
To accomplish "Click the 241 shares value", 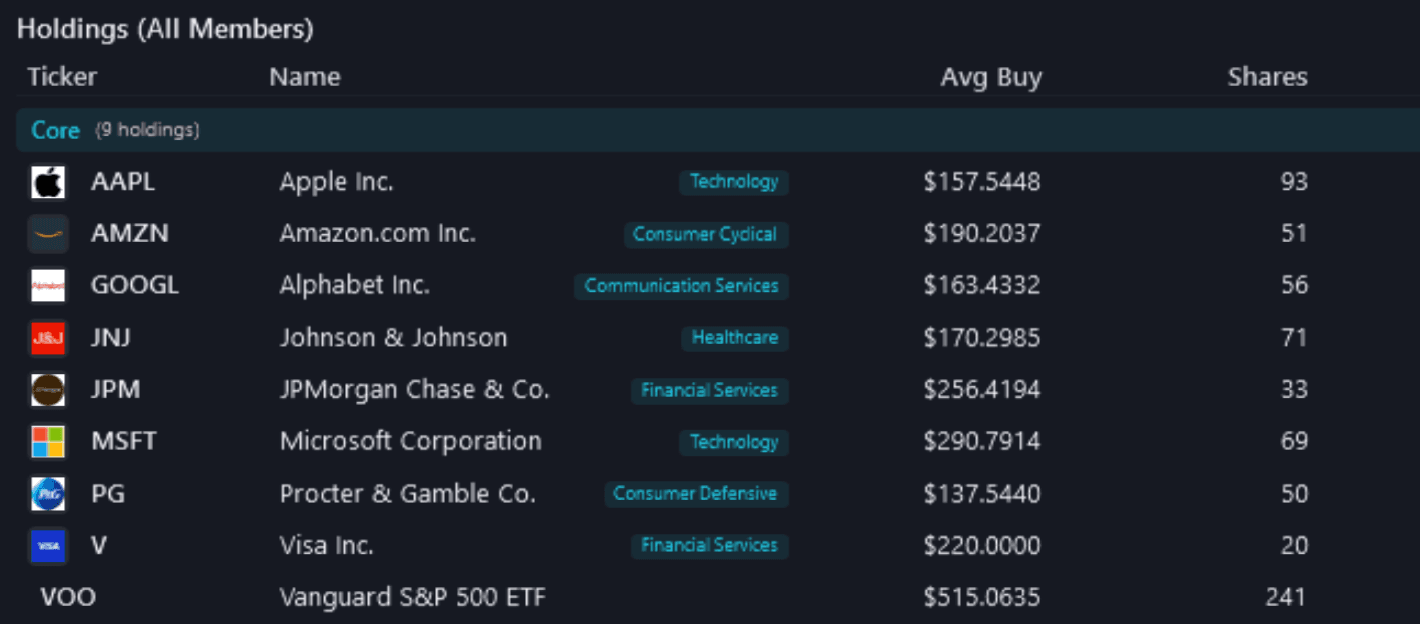I will [x=1285, y=598].
